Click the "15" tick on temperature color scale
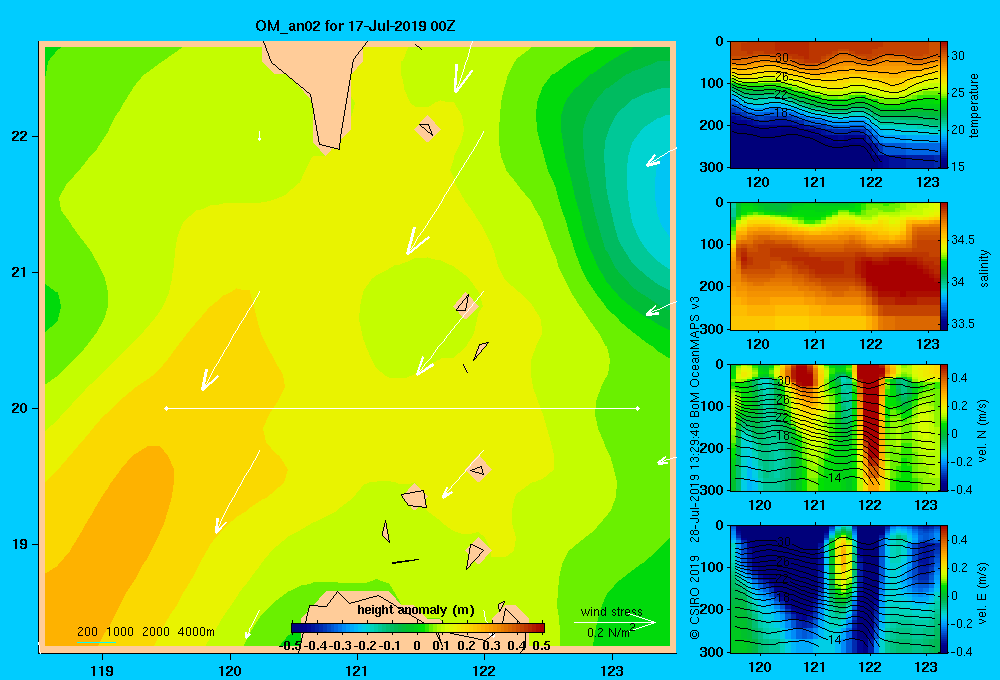This screenshot has width=1000, height=680. [958, 166]
